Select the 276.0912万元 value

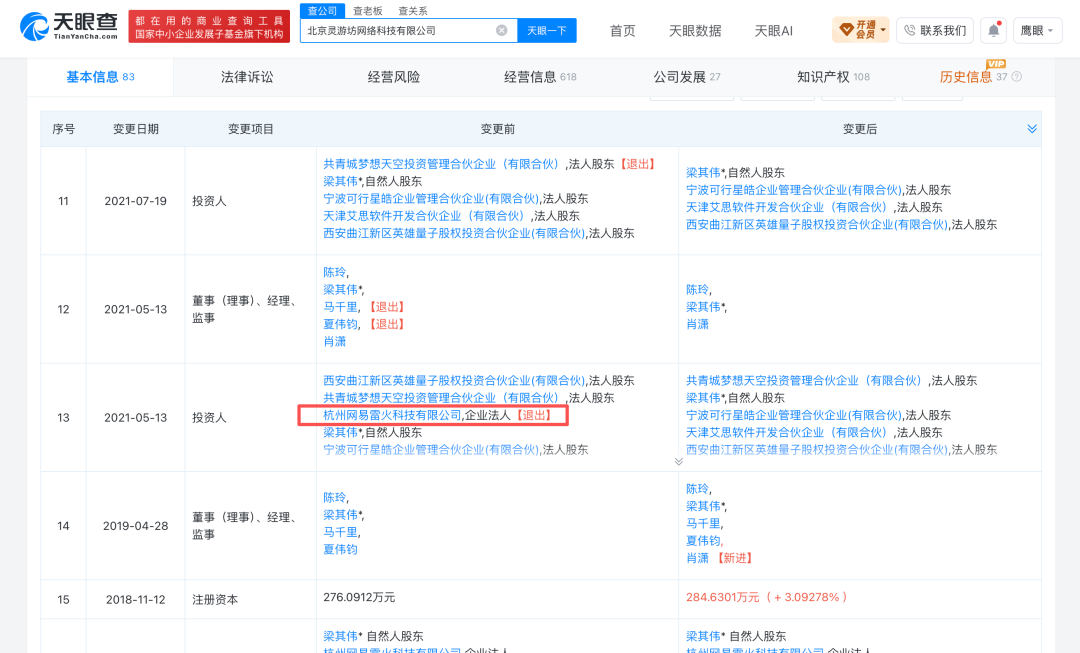[359, 597]
